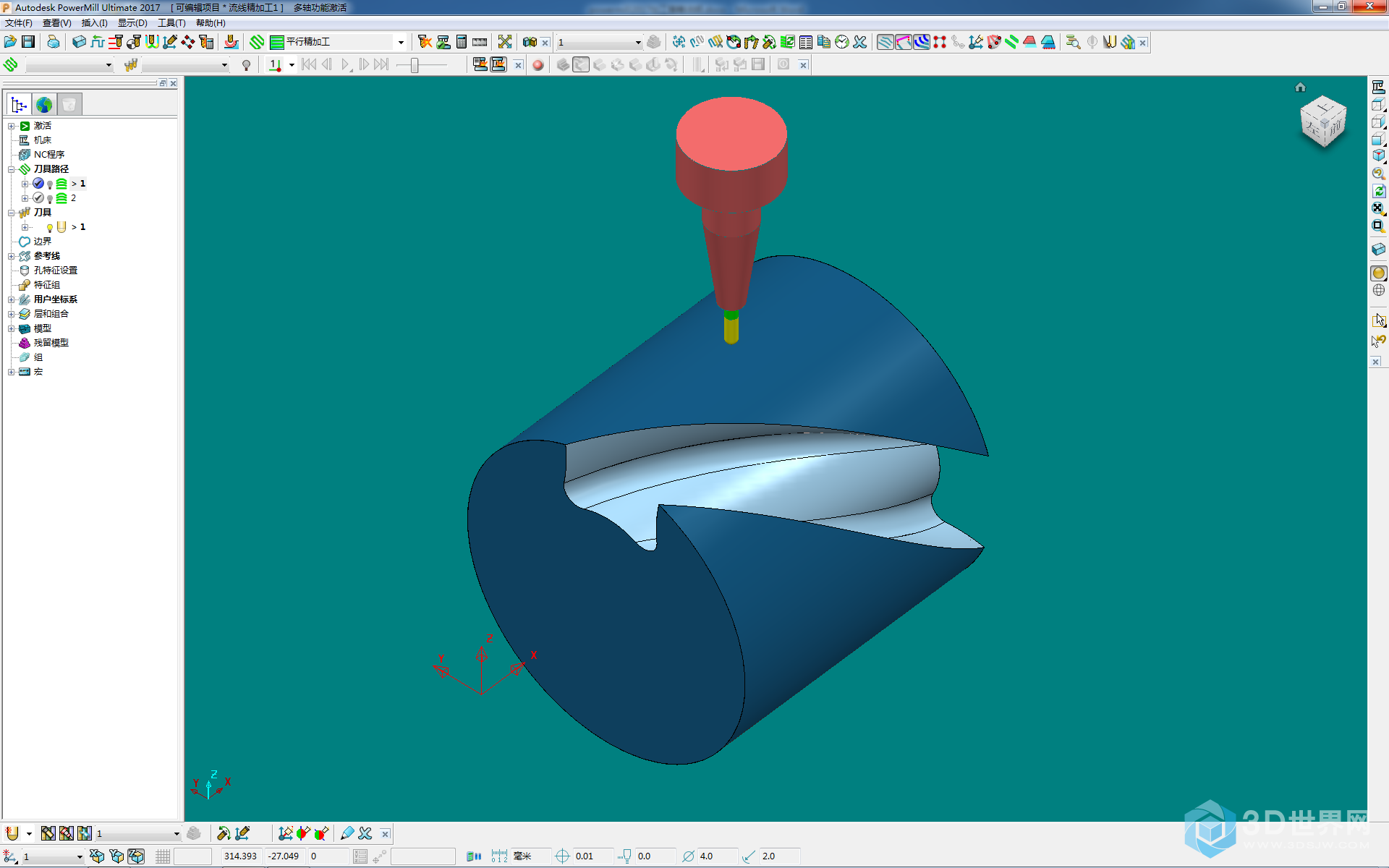Open simulation tool dropdown in second toolbar

[x=224, y=65]
